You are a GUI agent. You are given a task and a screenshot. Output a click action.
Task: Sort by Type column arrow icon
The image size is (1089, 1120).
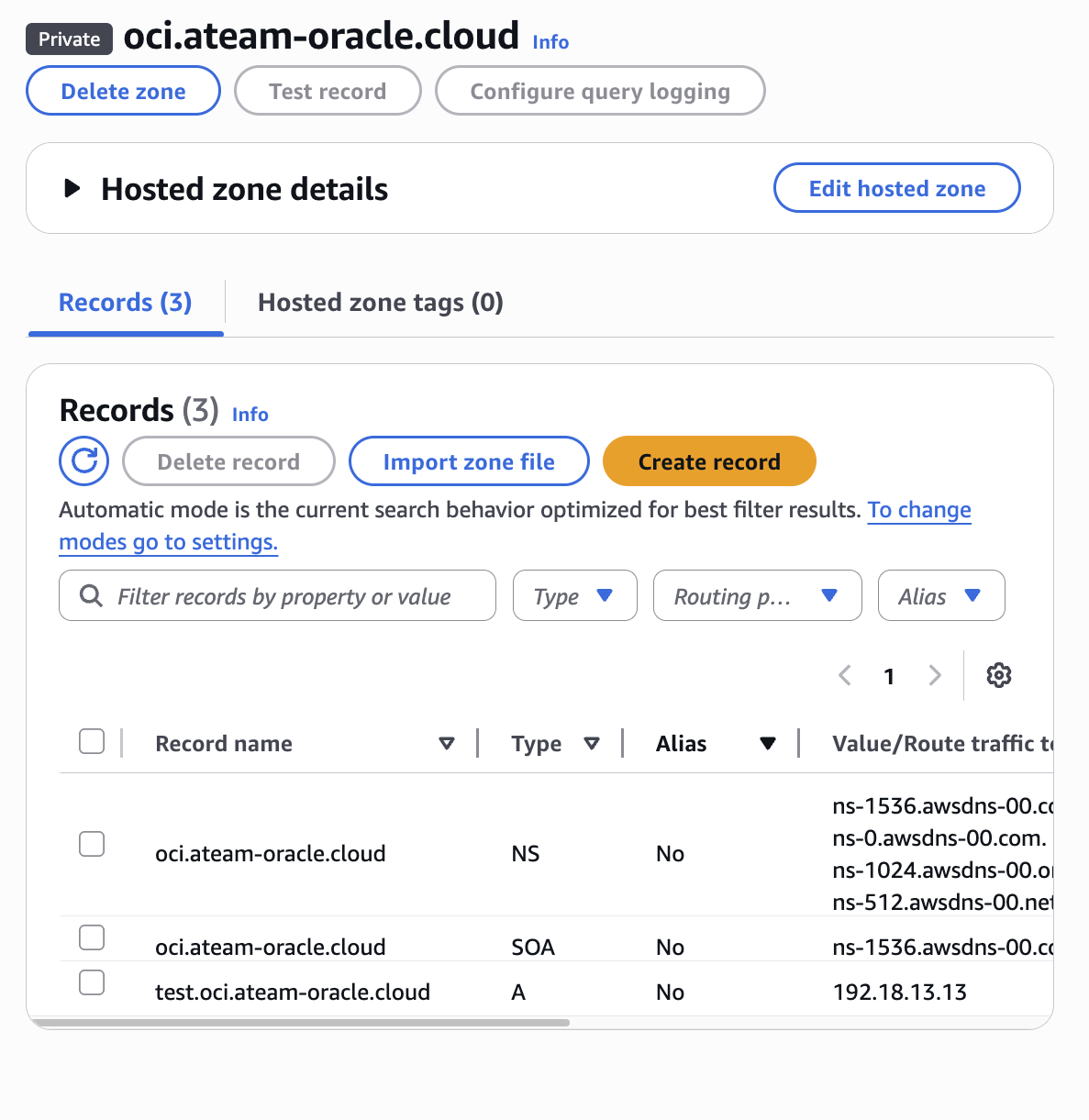pyautogui.click(x=592, y=743)
